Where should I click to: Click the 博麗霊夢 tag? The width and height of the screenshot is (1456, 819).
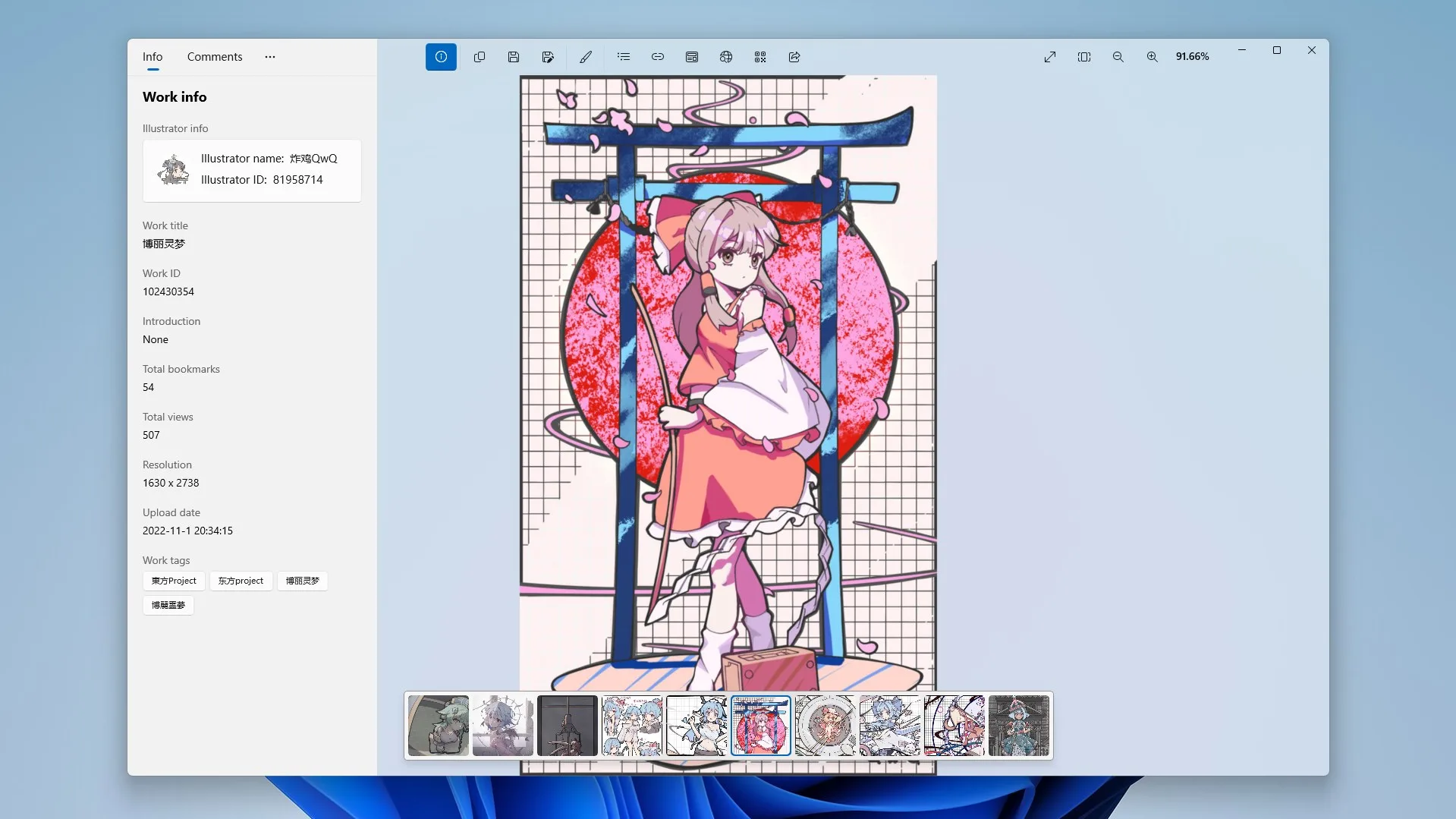point(168,605)
